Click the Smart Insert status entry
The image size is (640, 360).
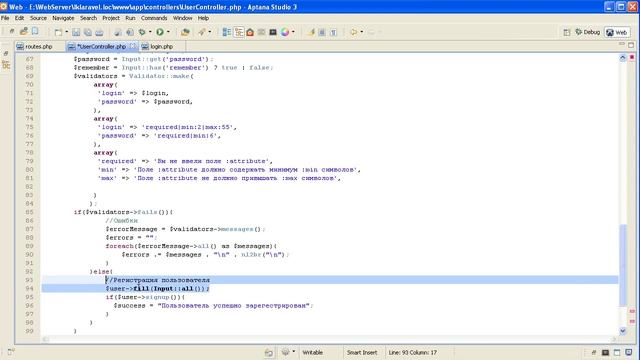click(362, 352)
